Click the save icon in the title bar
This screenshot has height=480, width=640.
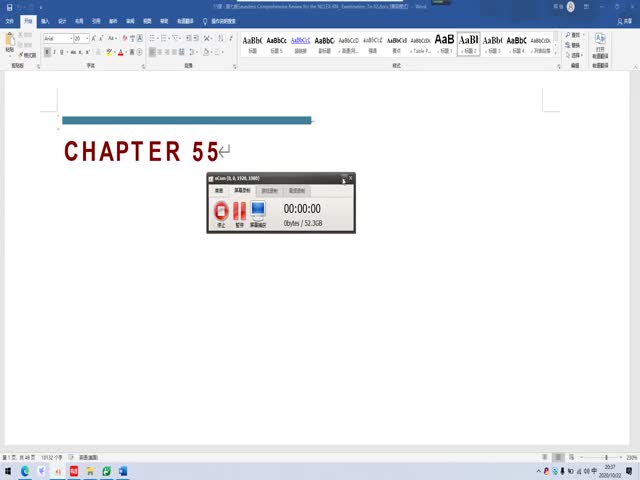pyautogui.click(x=7, y=6)
